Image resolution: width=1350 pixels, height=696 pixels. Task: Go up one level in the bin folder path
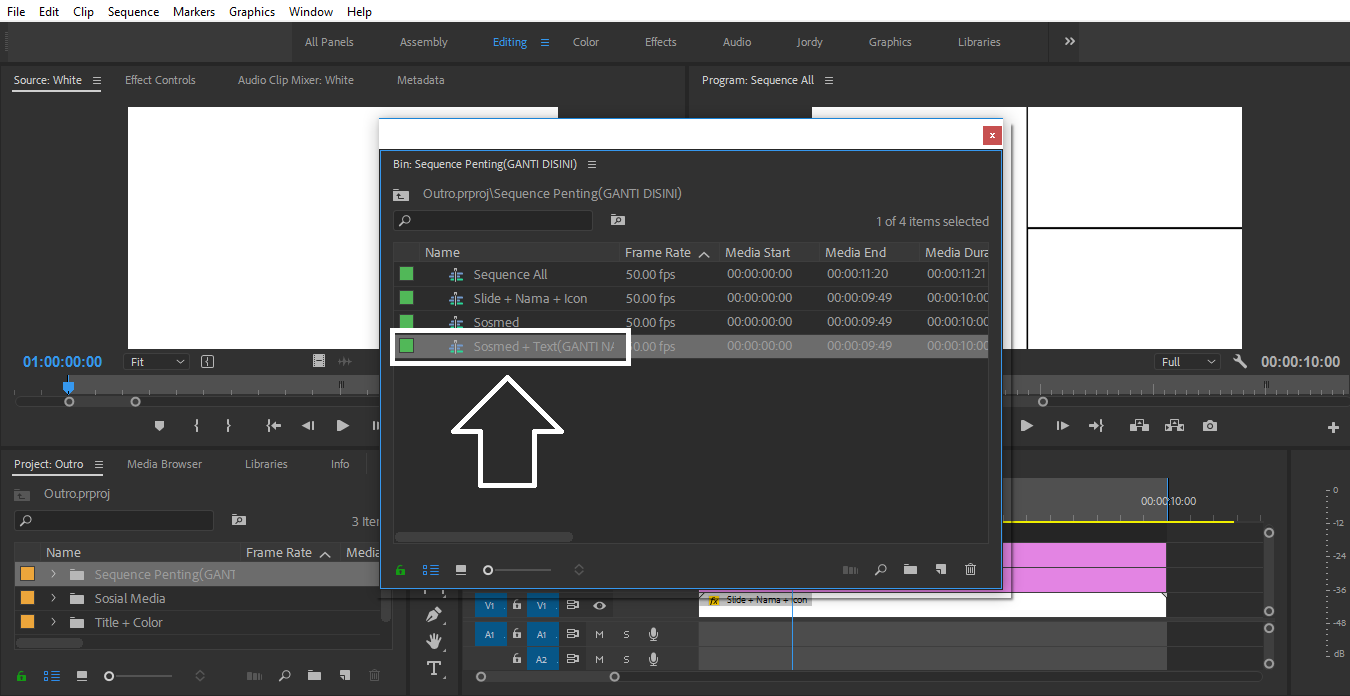[401, 194]
